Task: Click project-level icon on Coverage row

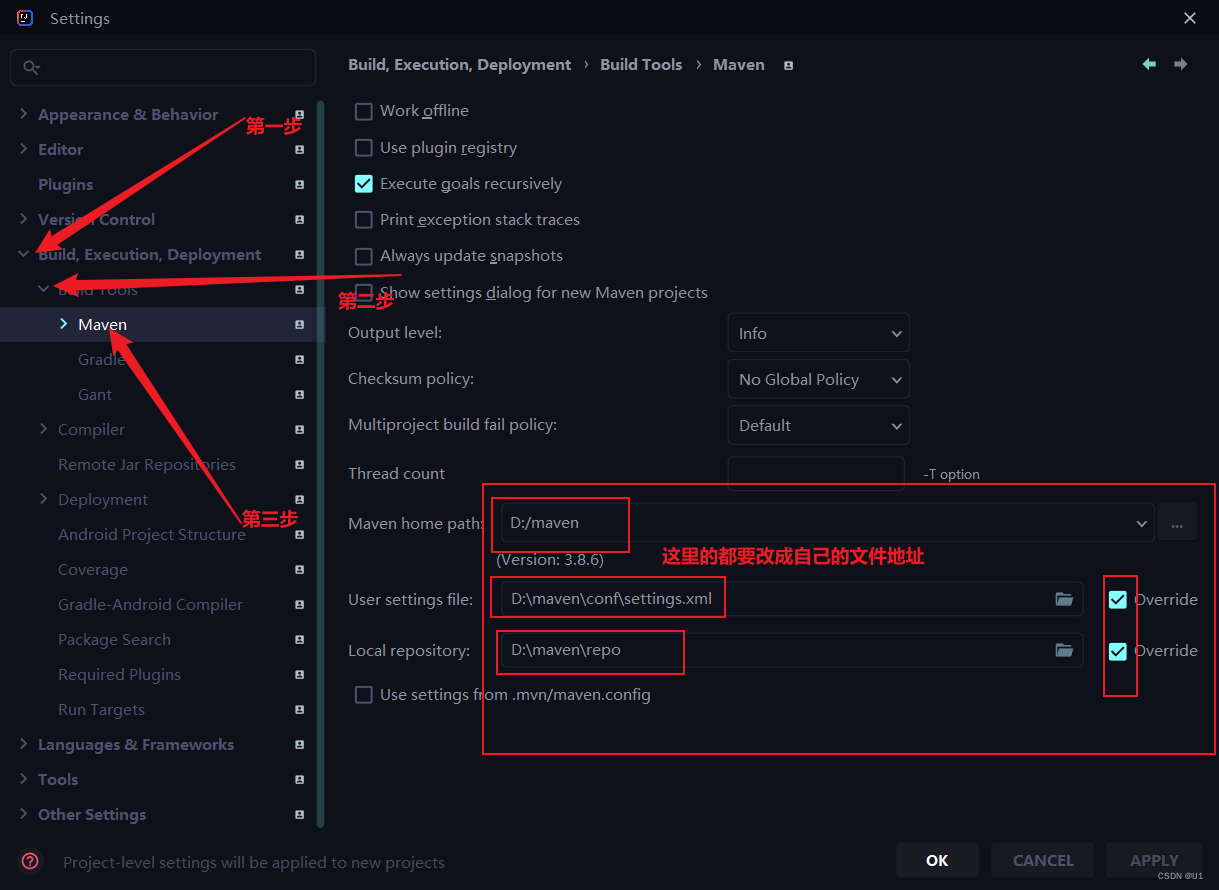Action: click(x=299, y=570)
